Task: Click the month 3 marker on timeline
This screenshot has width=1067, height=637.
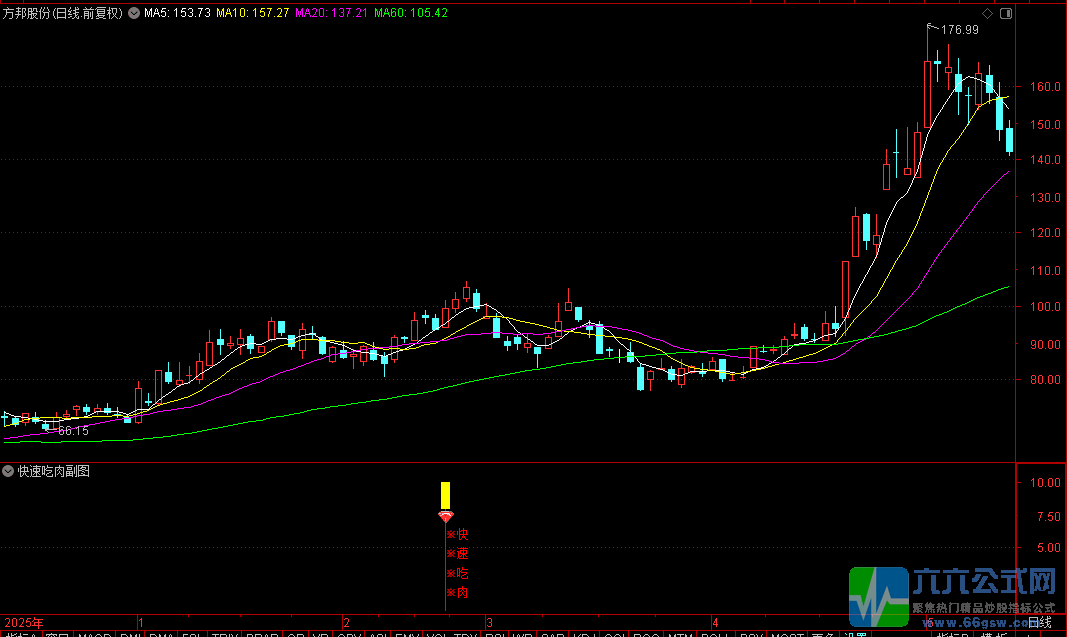Action: [x=489, y=623]
